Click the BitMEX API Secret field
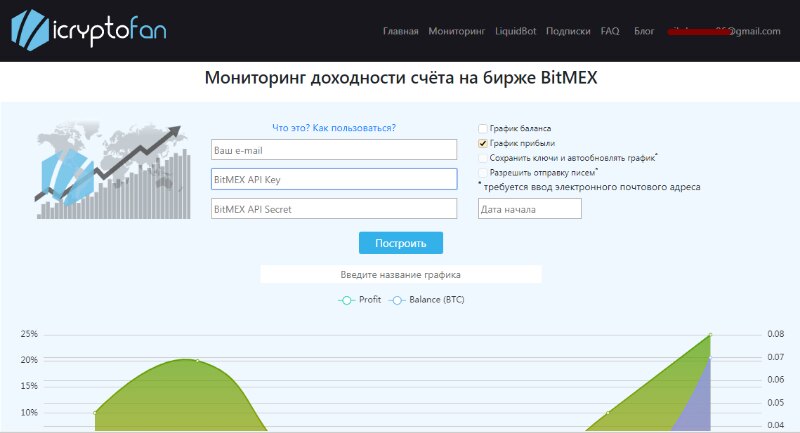Screen dimensions: 800x433 point(334,209)
